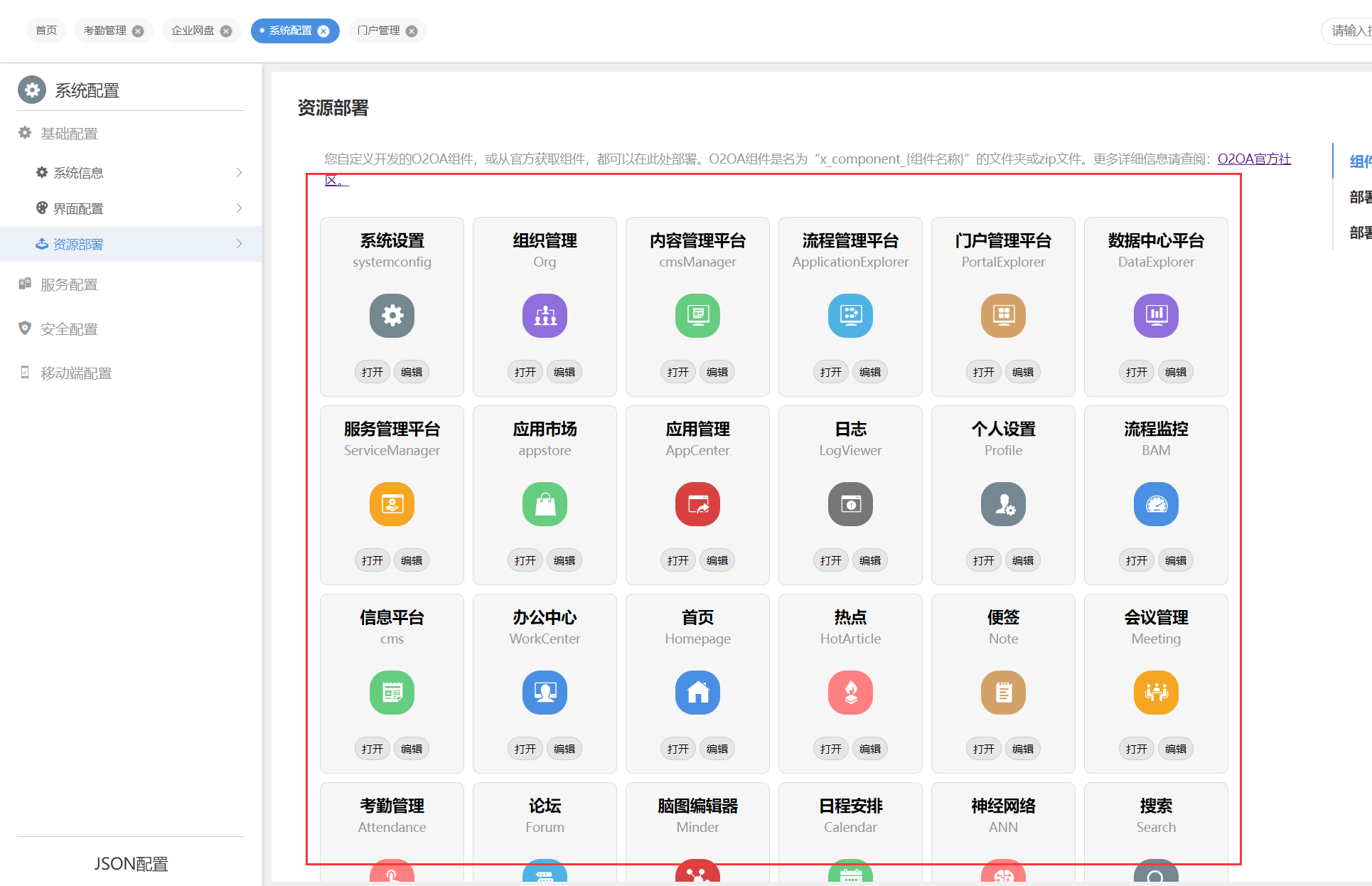Click the appstore shopping bag icon

click(545, 503)
